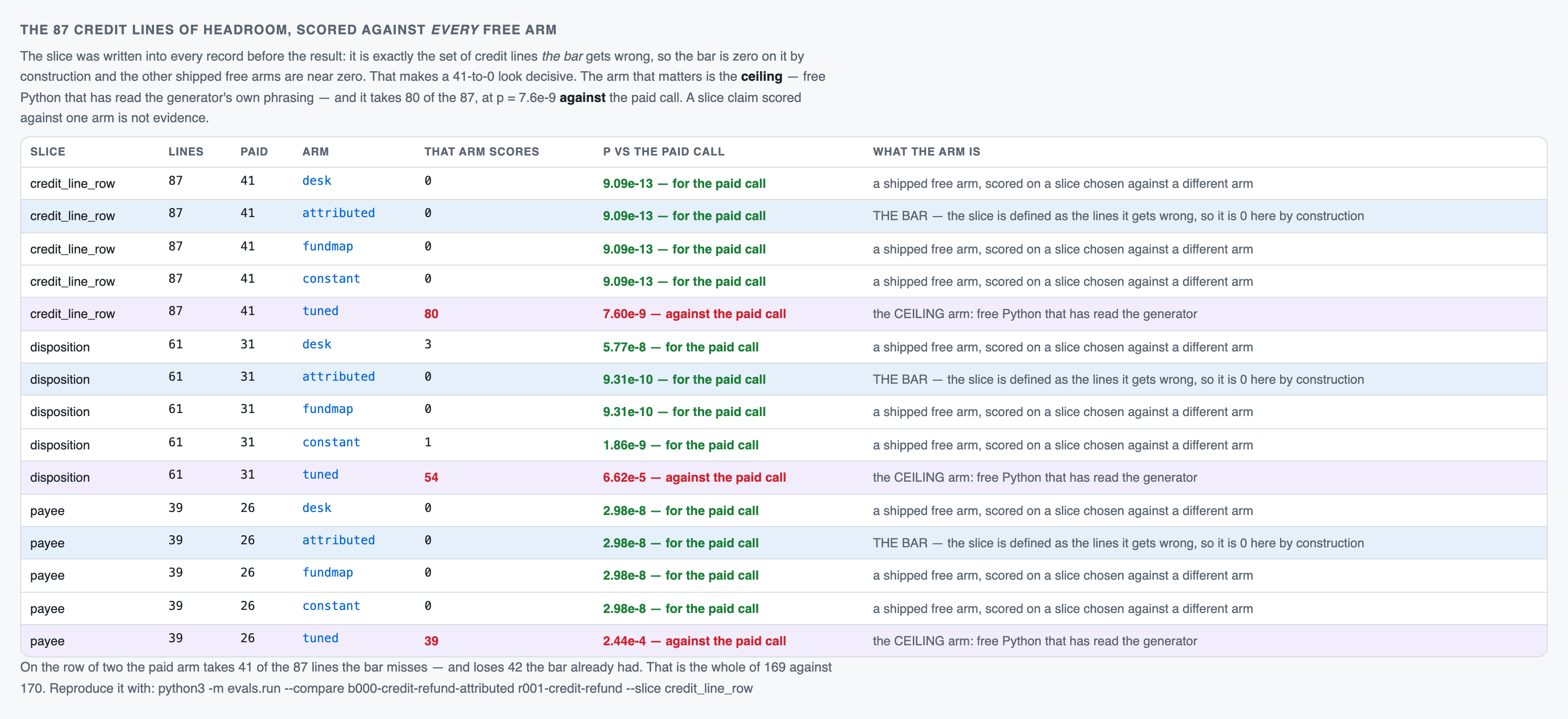
Task: Open the desk arm link in first credit_line_row
Action: (x=317, y=181)
